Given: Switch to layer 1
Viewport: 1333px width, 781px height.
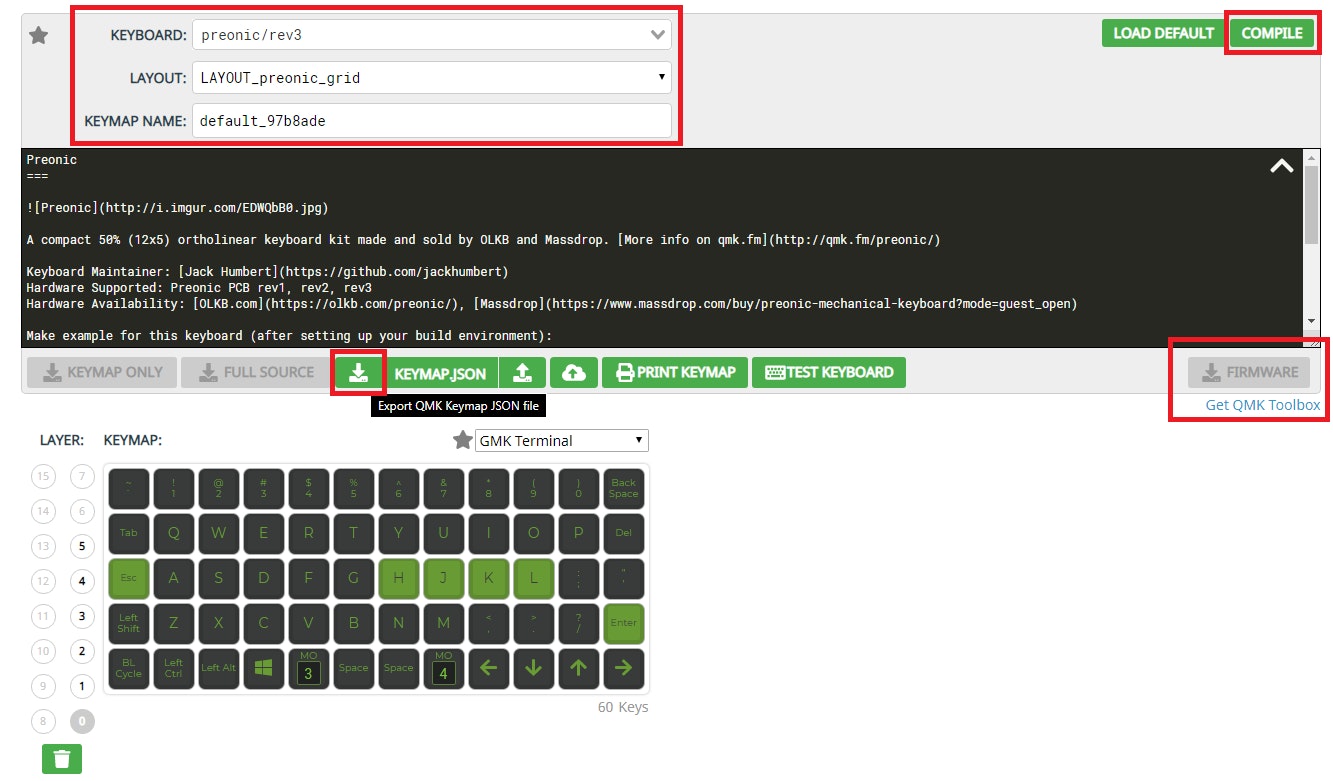Looking at the screenshot, I should pyautogui.click(x=83, y=686).
